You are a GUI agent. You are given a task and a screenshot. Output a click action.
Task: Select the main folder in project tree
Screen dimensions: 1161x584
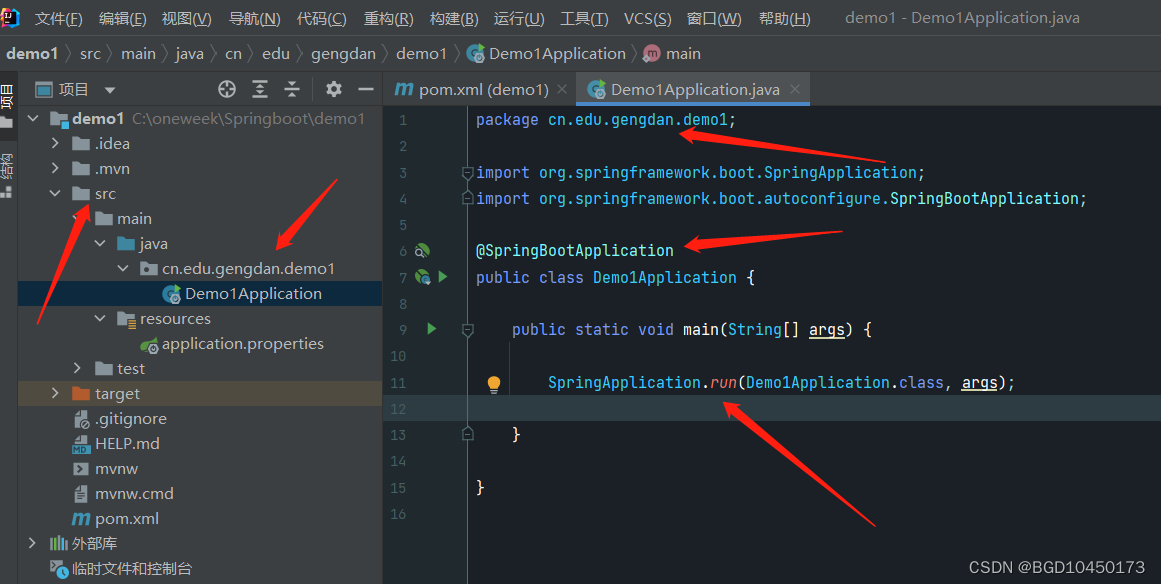coord(134,219)
